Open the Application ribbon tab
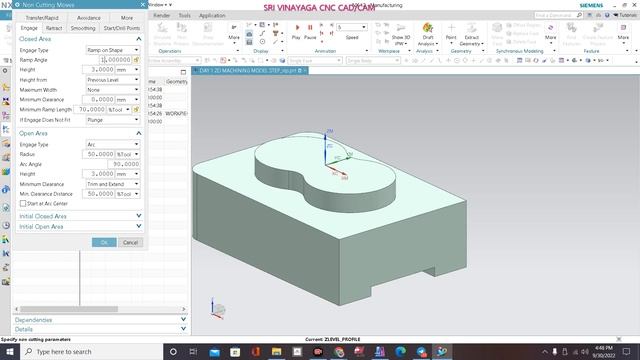Screen dimensions: 640x360 pyautogui.click(x=212, y=16)
